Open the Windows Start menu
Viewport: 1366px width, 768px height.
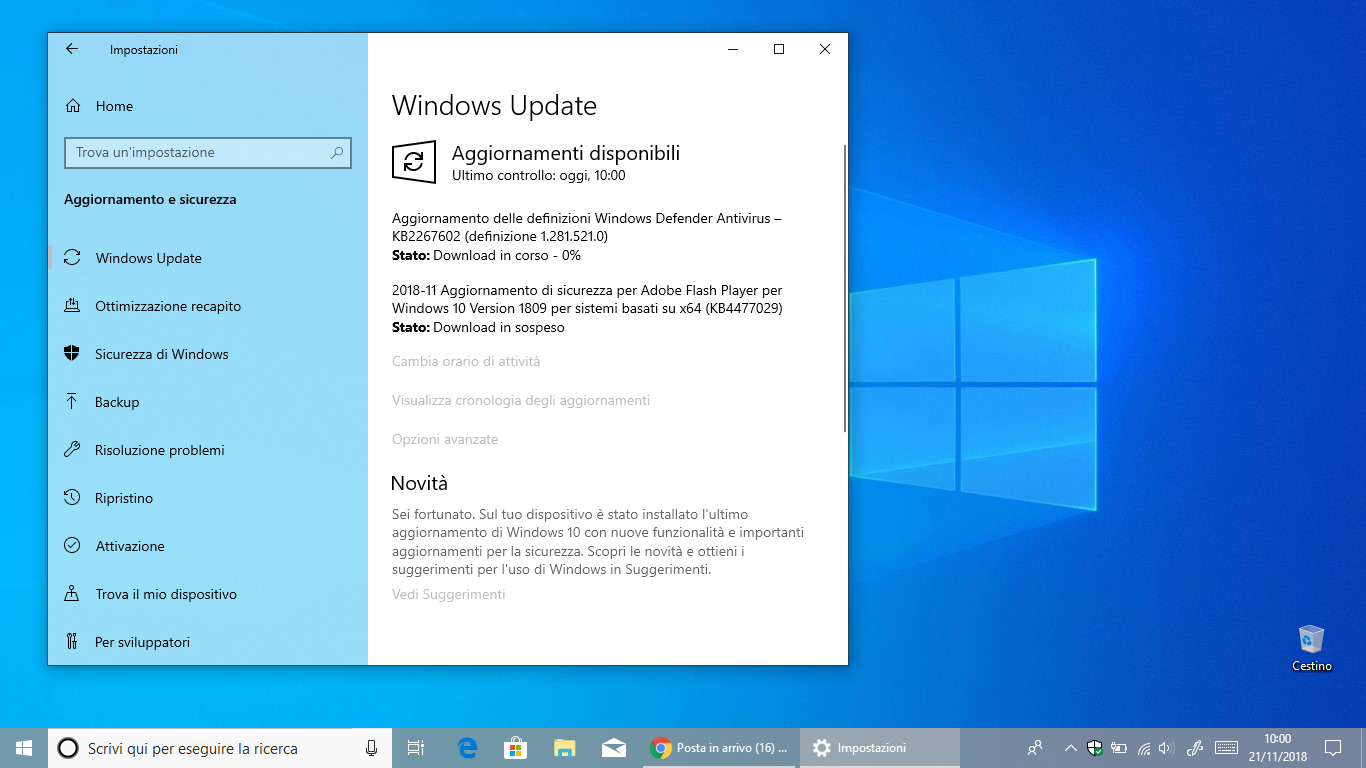pos(24,748)
